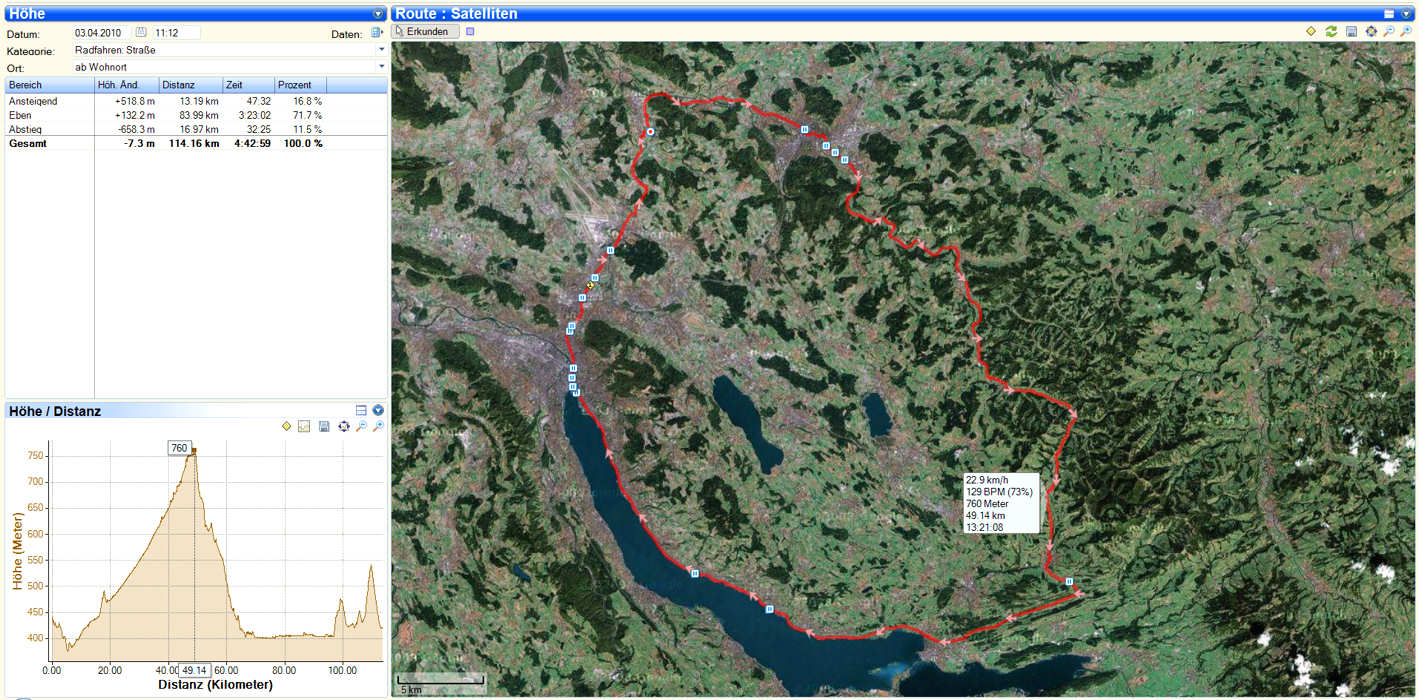Viewport: 1419px width, 700px height.
Task: Click yellow diamond icon in map toolbar
Action: 1311,31
